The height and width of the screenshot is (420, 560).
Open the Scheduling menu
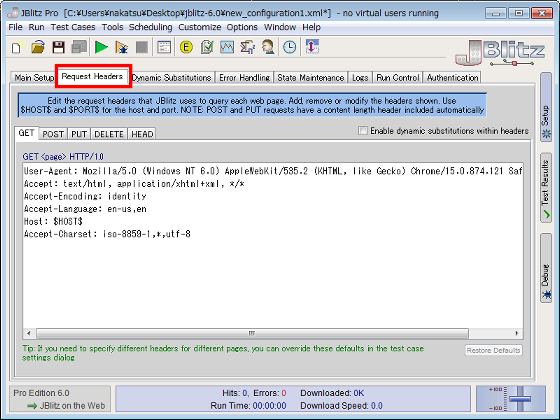click(150, 27)
